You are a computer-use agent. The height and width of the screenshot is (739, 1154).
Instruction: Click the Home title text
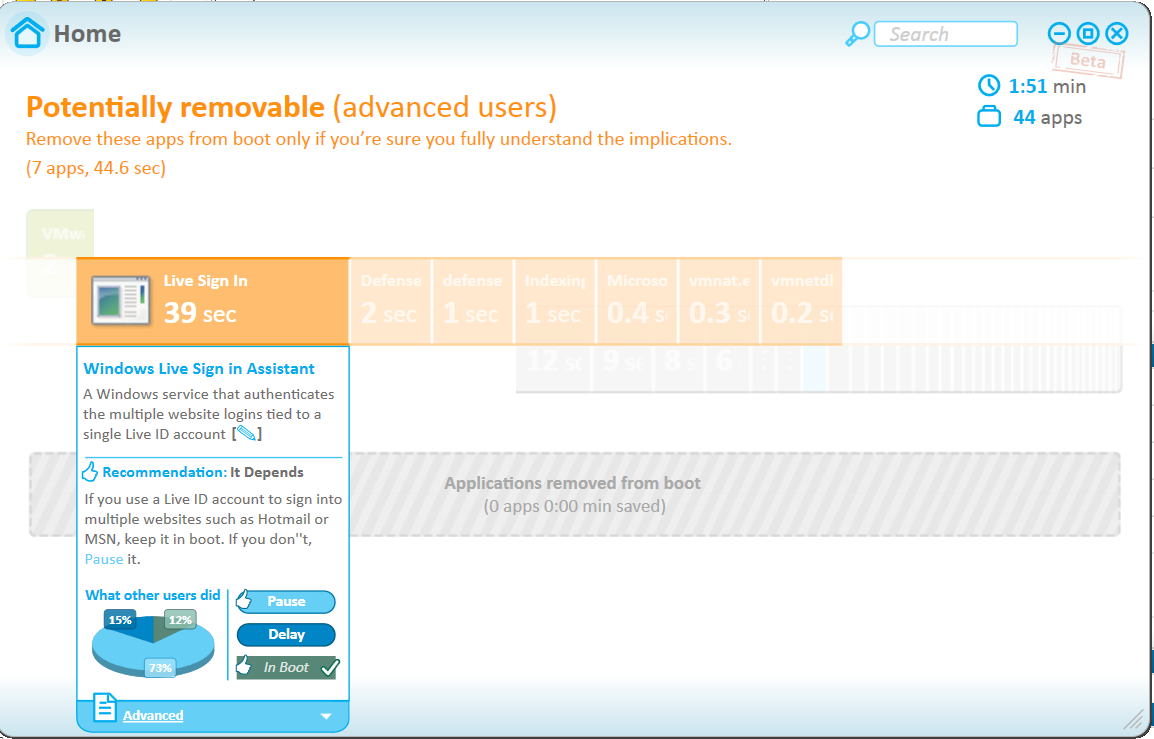coord(87,34)
